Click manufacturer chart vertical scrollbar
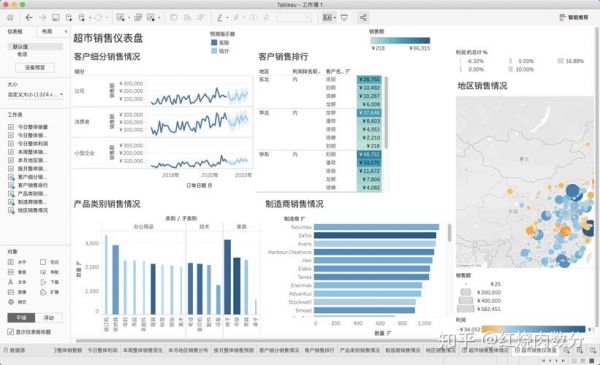This screenshot has height=365, width=600. [449, 233]
